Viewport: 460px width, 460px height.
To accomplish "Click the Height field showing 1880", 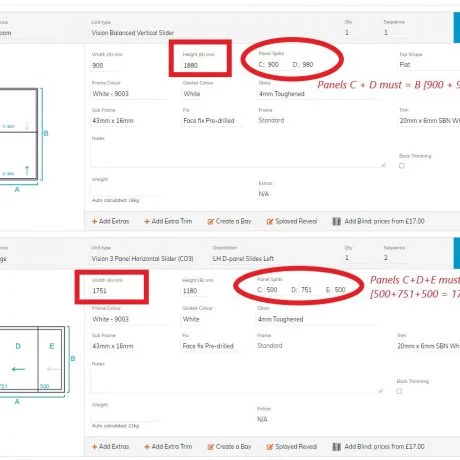I will coord(200,65).
